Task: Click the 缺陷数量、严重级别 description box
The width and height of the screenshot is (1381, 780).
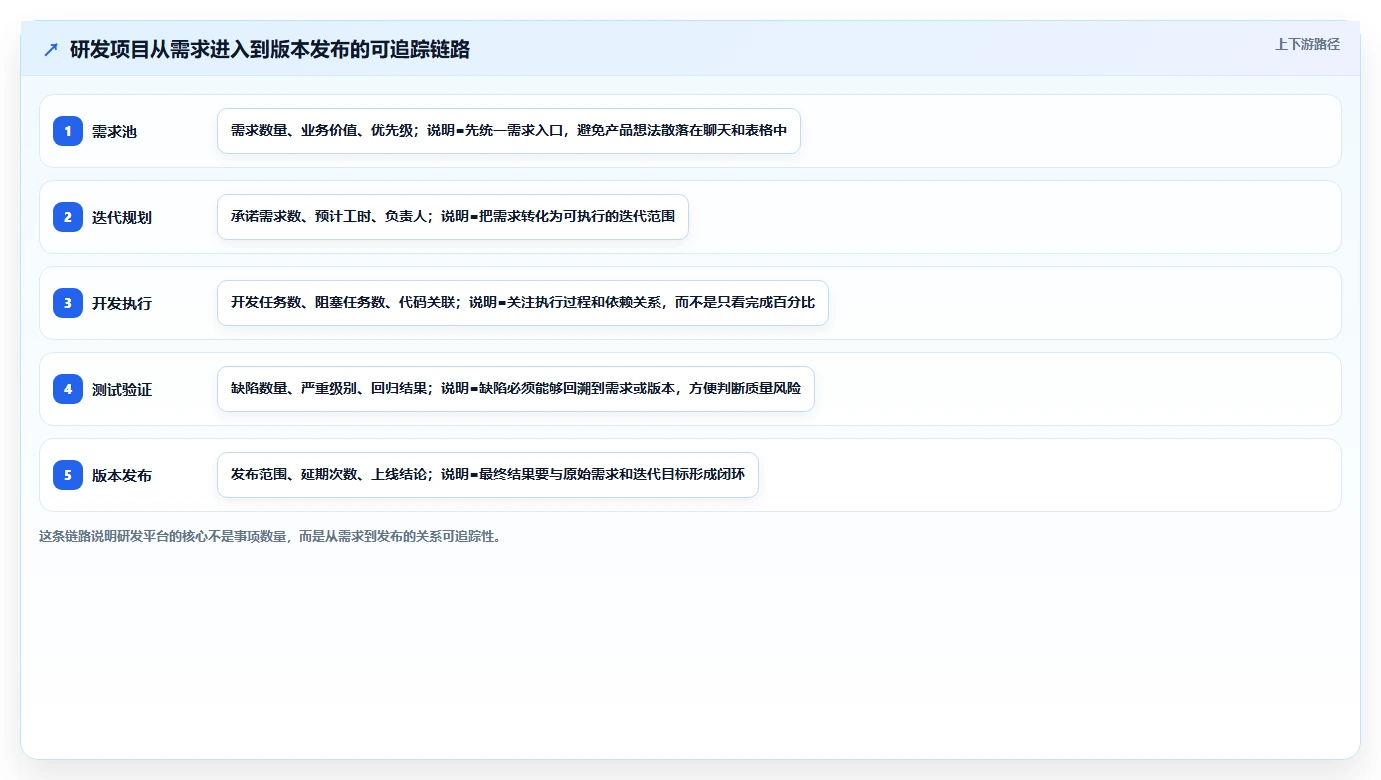Action: point(516,389)
